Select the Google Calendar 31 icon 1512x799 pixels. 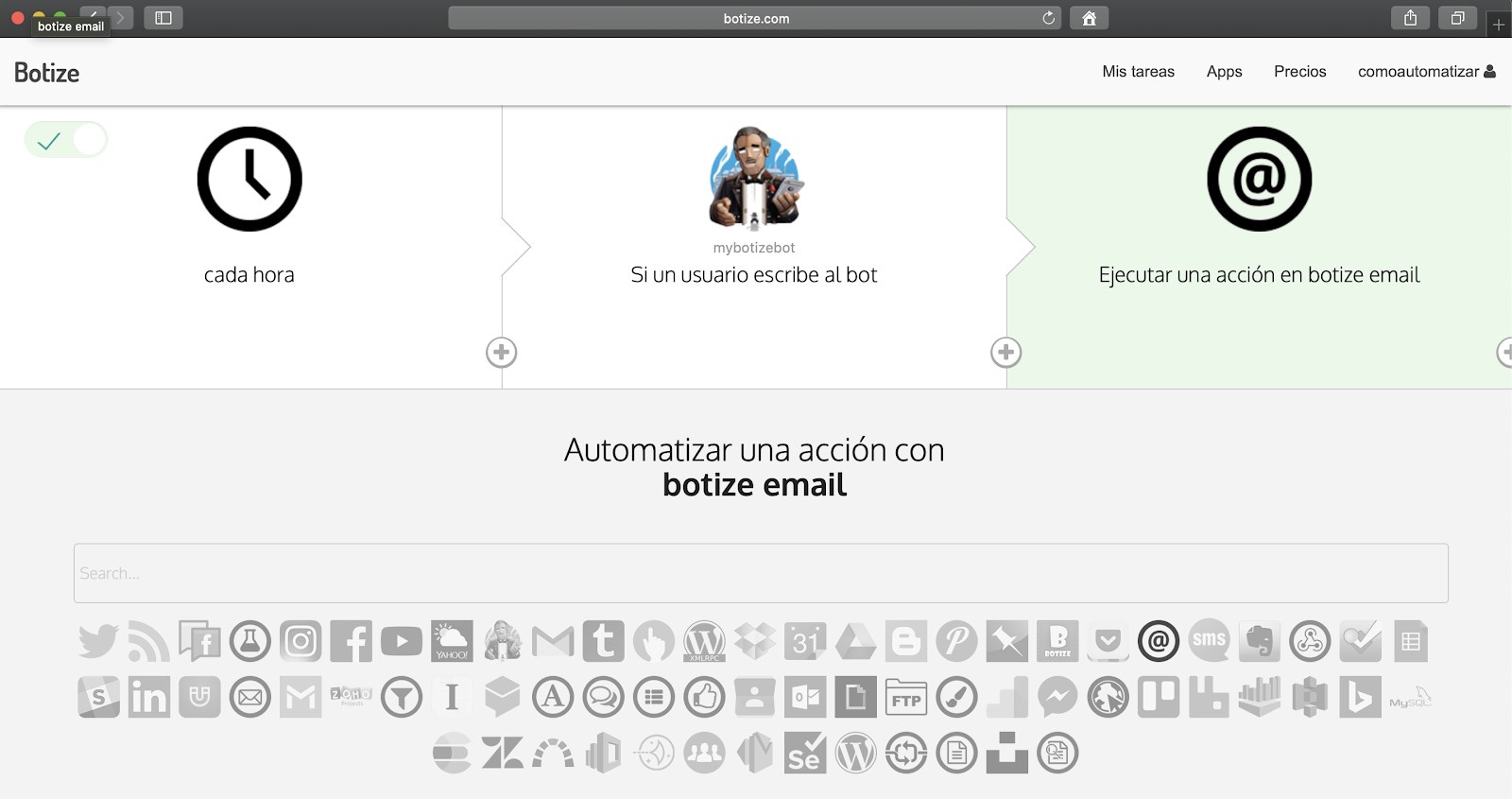coord(805,641)
